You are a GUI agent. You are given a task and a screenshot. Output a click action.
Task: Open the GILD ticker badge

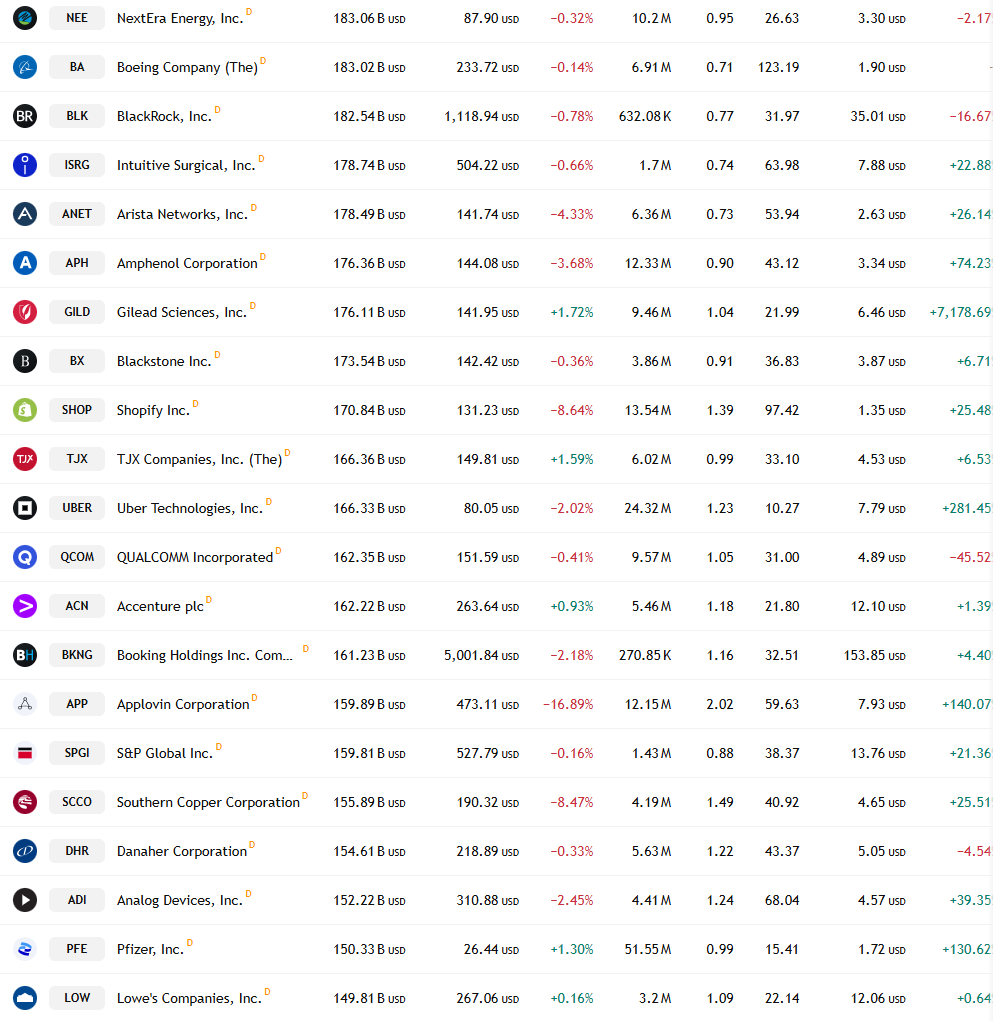pos(77,312)
